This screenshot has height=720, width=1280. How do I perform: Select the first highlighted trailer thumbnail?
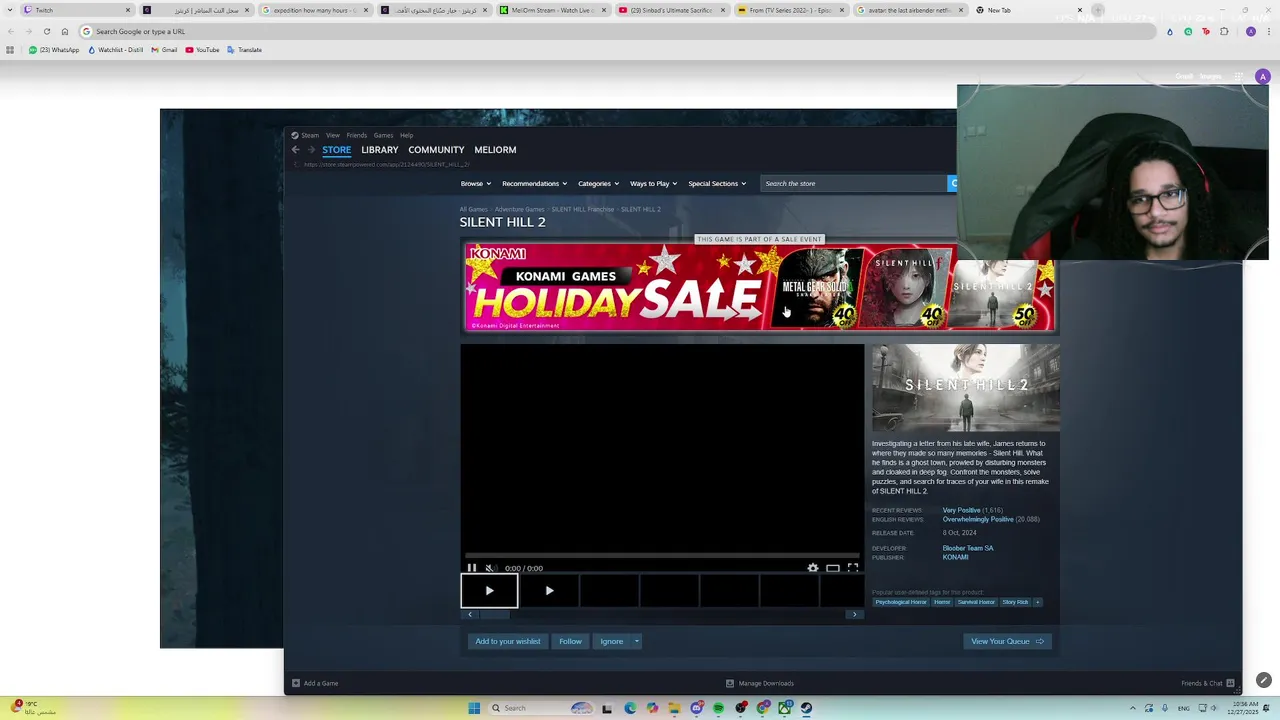coord(489,591)
